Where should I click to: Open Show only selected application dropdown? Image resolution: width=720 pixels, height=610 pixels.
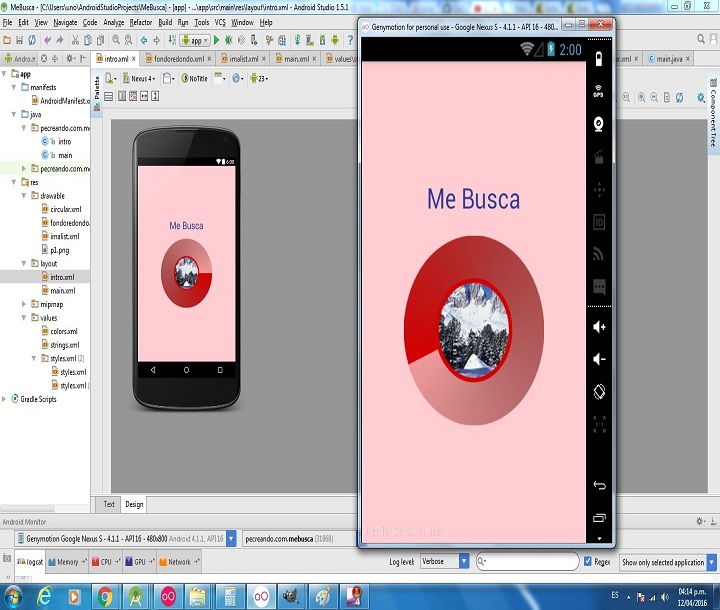coord(668,562)
